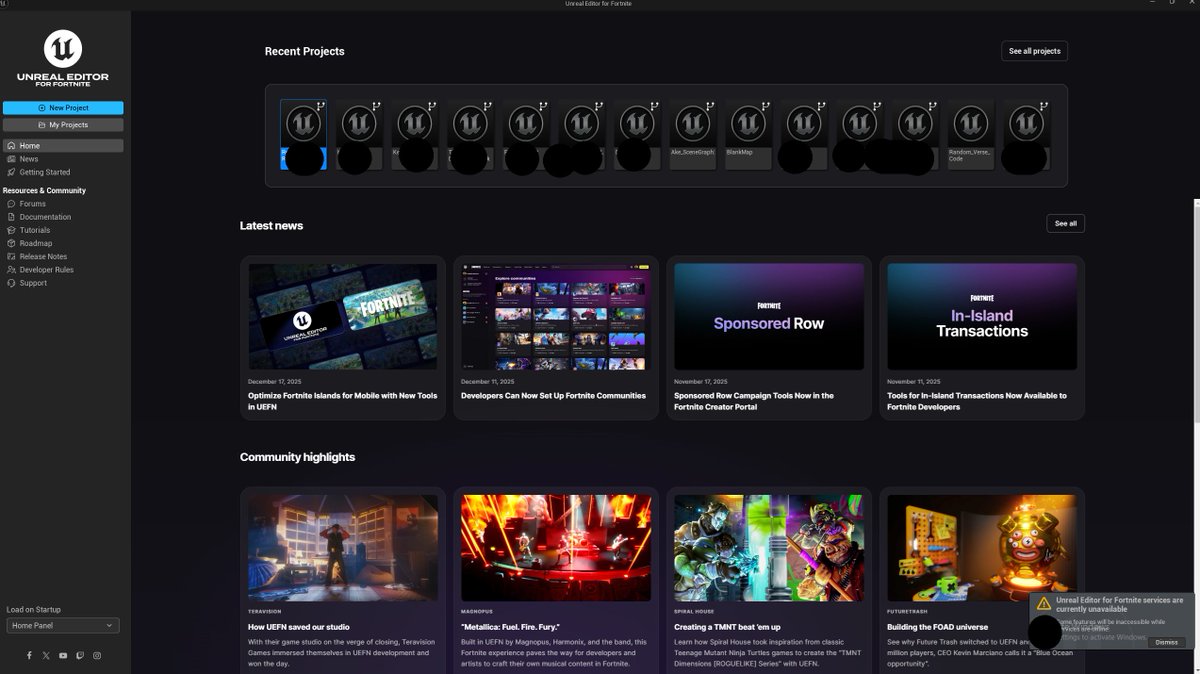Open My Projects

click(63, 125)
